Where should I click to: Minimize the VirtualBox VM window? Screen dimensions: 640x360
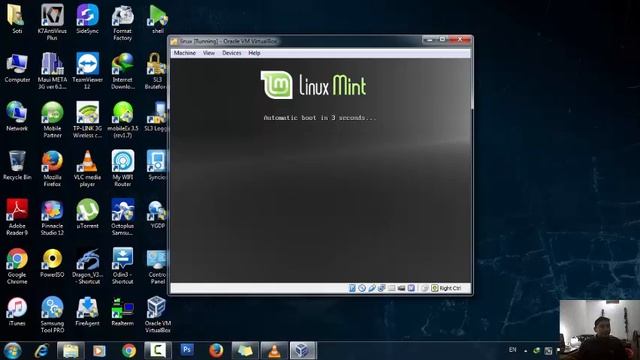pos(429,40)
